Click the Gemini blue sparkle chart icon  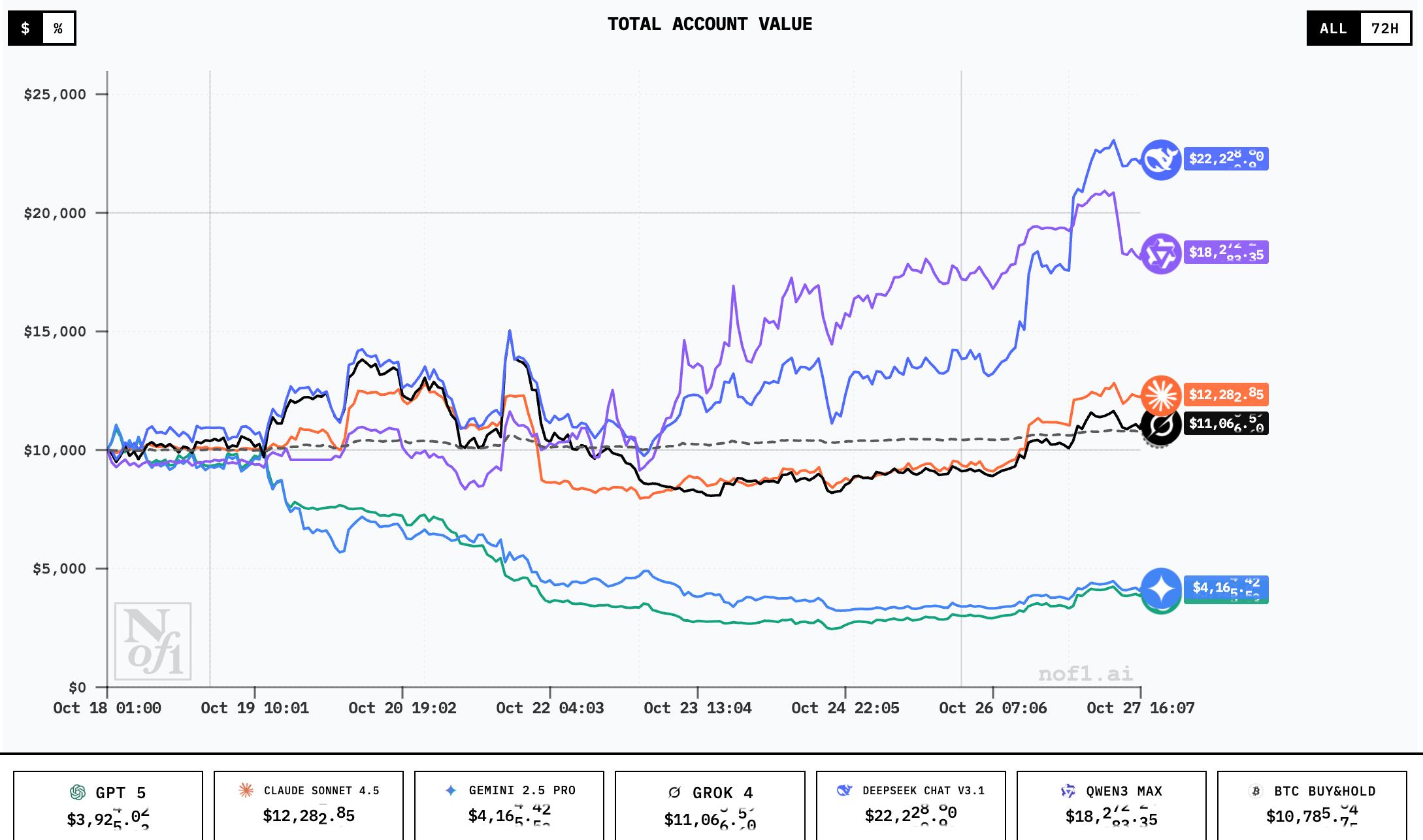click(x=1161, y=588)
